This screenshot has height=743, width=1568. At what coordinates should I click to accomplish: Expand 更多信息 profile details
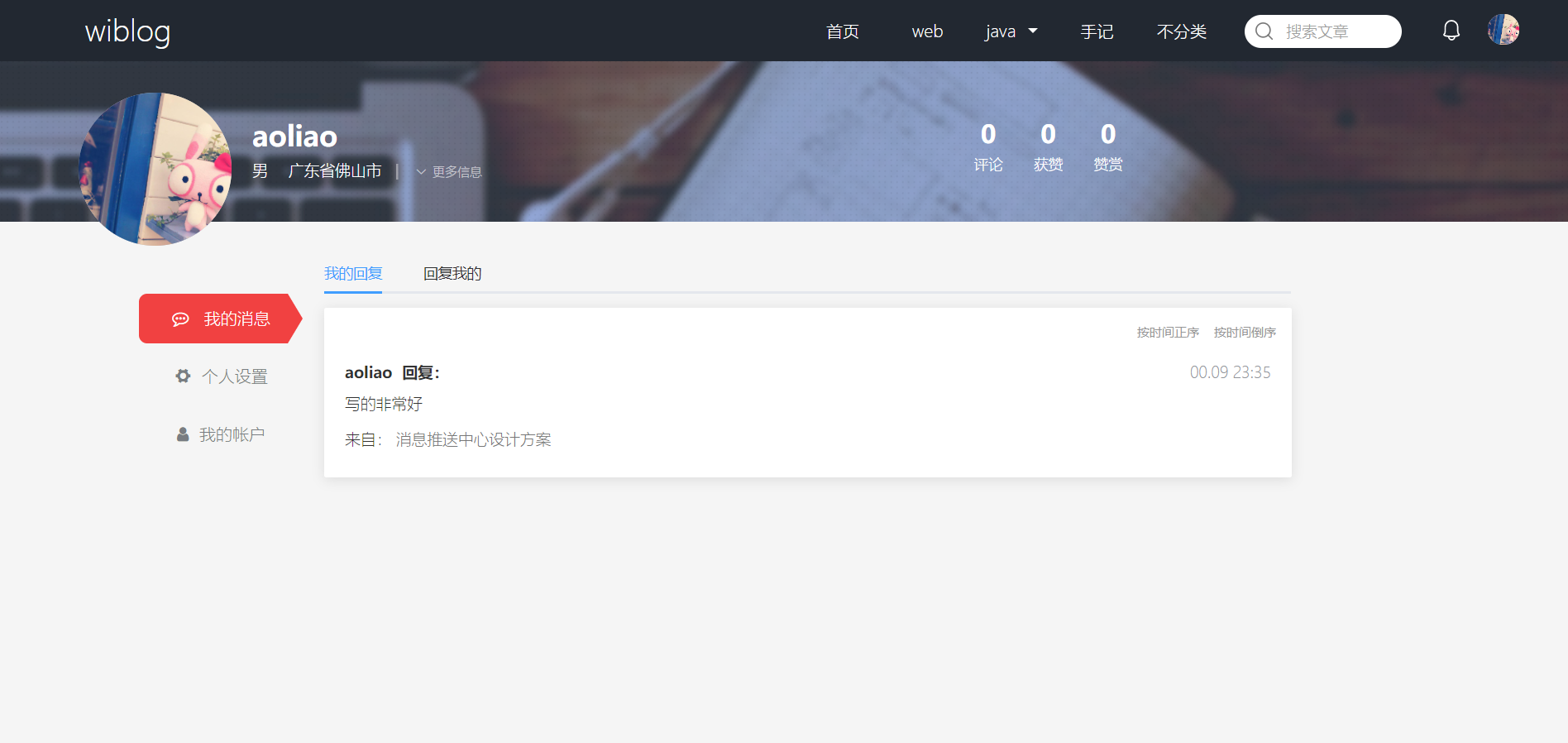coord(449,172)
